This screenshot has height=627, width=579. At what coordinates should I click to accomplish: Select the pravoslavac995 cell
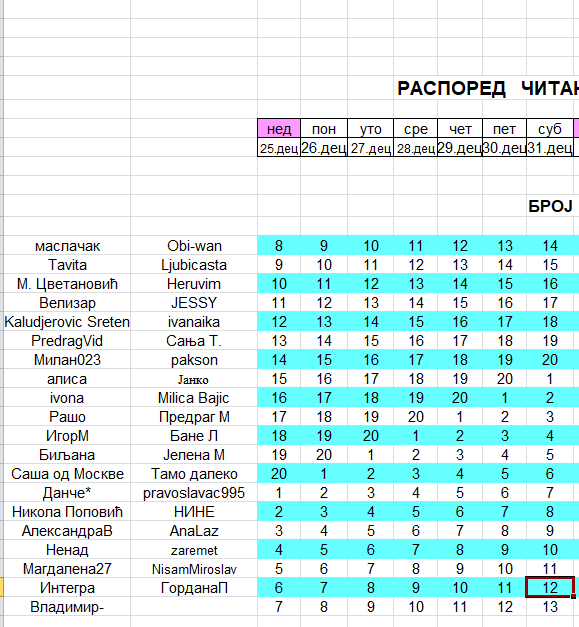(x=194, y=493)
